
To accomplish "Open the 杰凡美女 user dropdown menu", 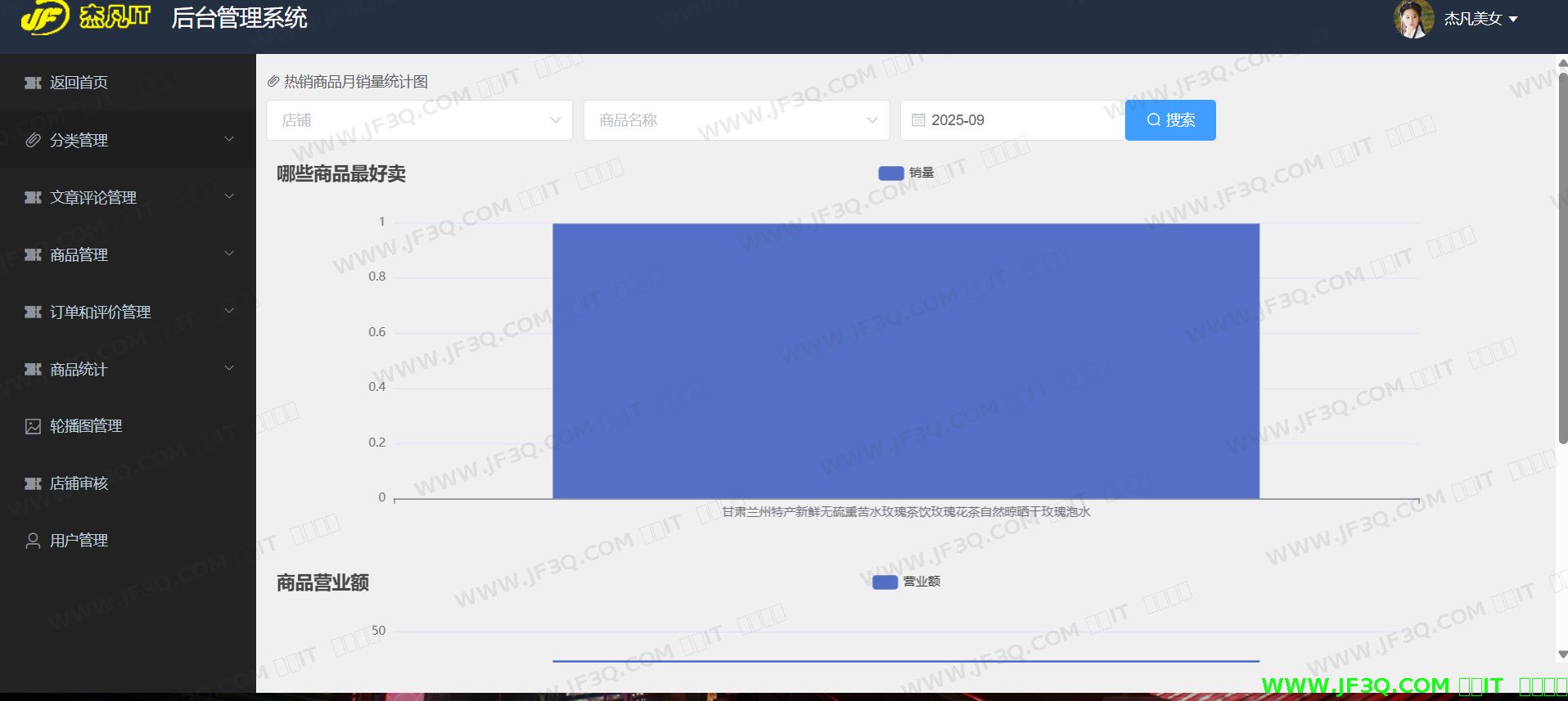I will coord(1480,19).
